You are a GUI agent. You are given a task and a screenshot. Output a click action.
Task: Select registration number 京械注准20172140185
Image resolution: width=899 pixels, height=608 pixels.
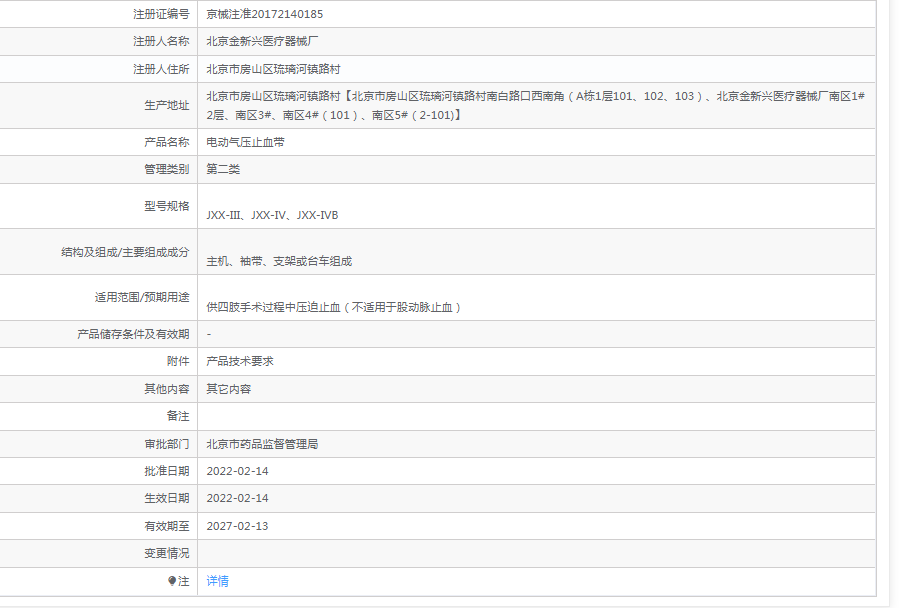264,14
